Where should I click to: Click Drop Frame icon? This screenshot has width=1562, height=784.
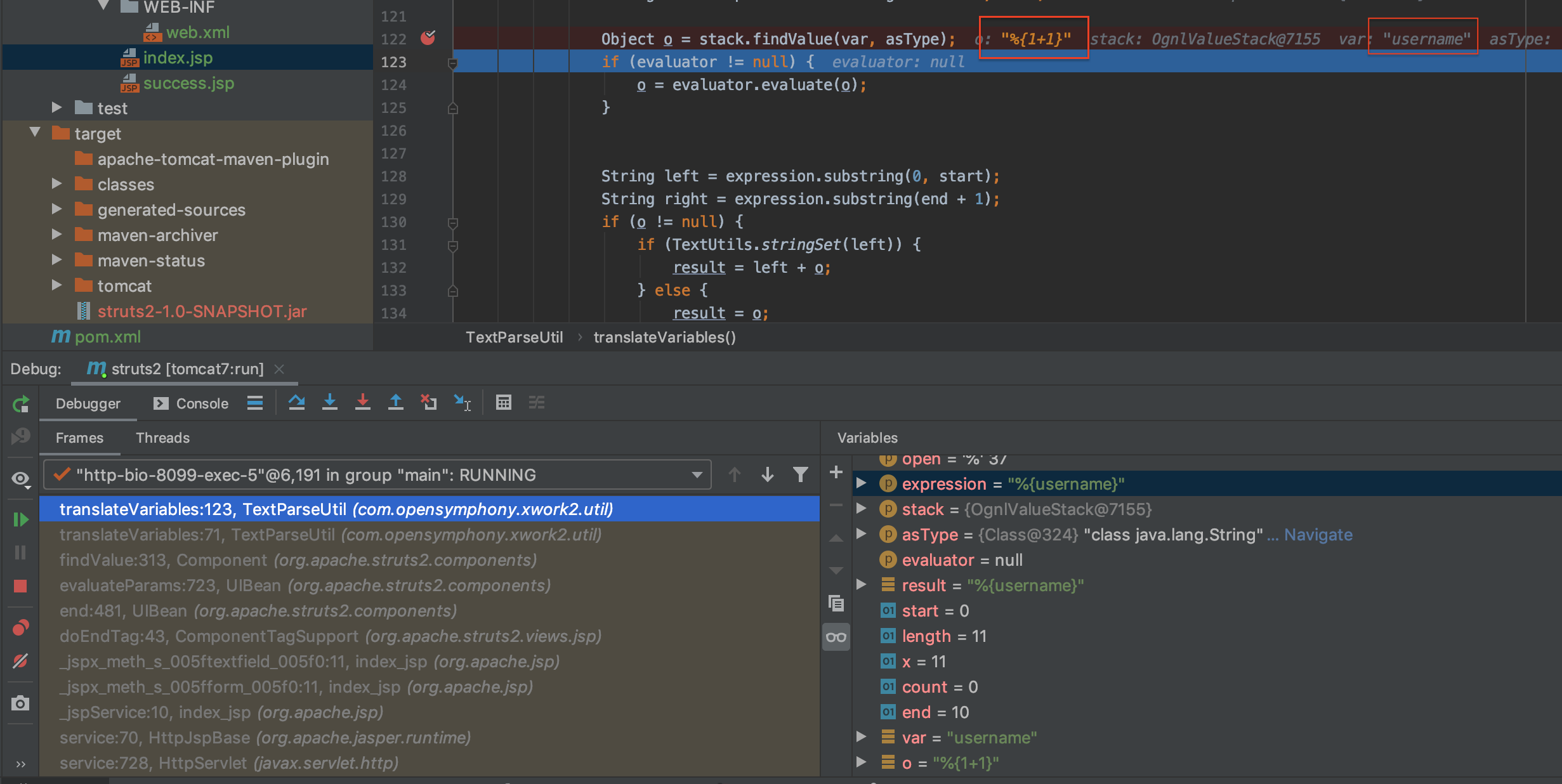click(429, 402)
